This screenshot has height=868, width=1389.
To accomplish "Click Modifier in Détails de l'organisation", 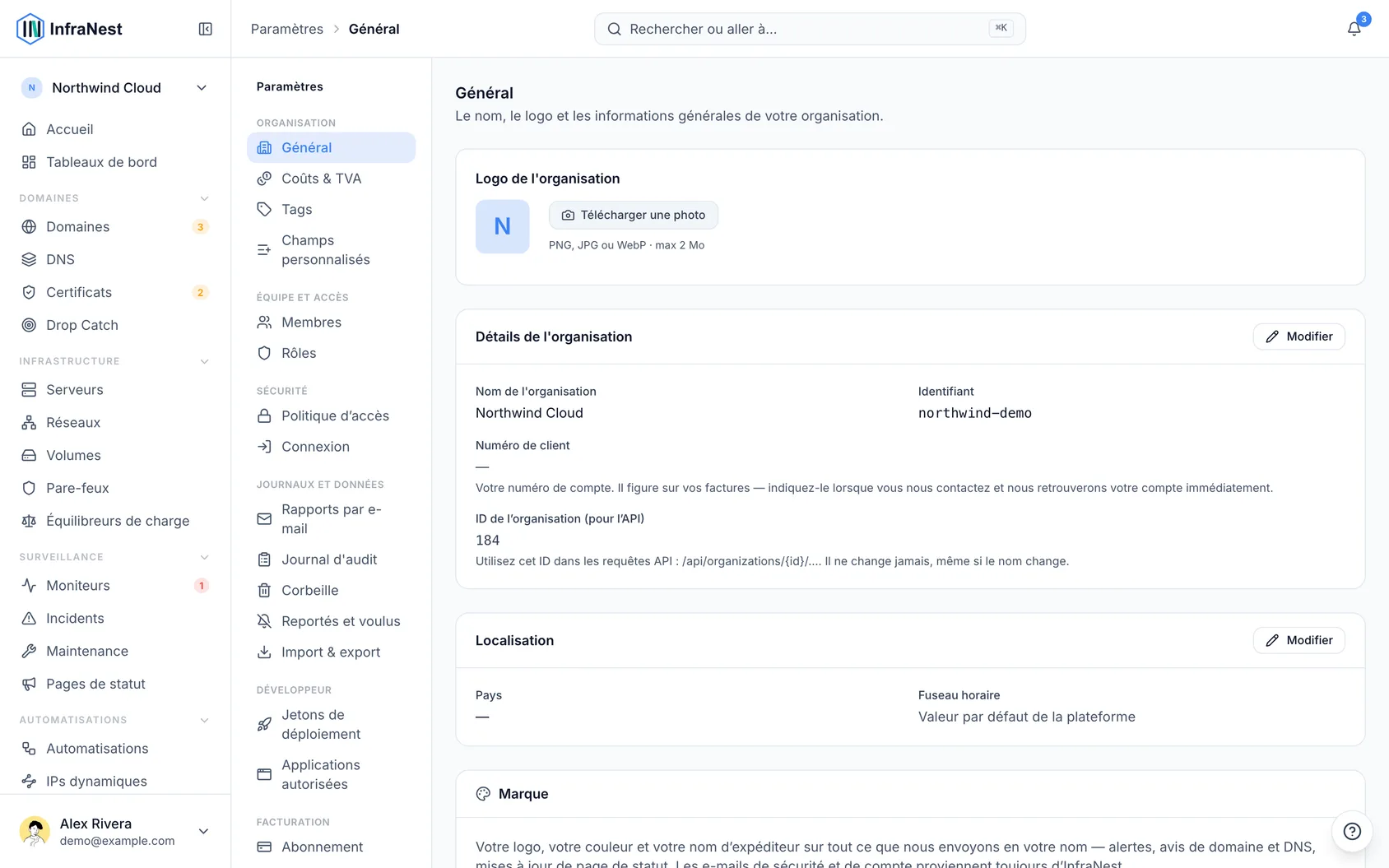I will point(1298,337).
